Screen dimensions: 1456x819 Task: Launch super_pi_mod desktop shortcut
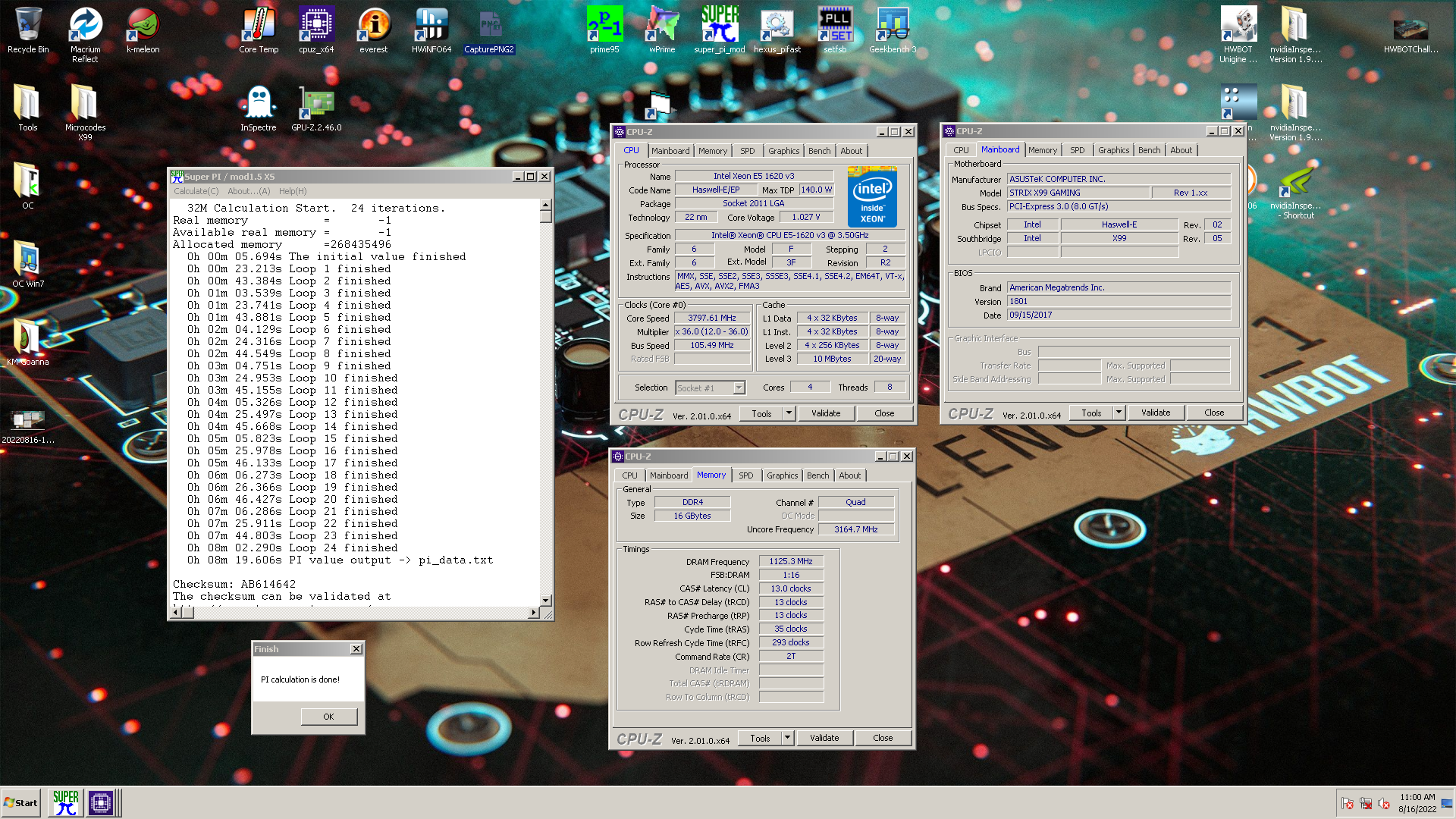point(720,30)
